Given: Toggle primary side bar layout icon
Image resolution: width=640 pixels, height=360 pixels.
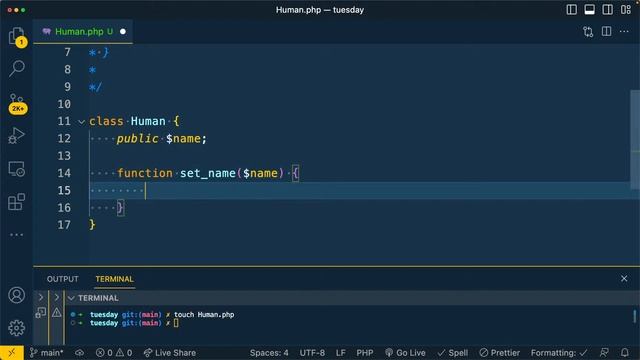Looking at the screenshot, I should 571,10.
